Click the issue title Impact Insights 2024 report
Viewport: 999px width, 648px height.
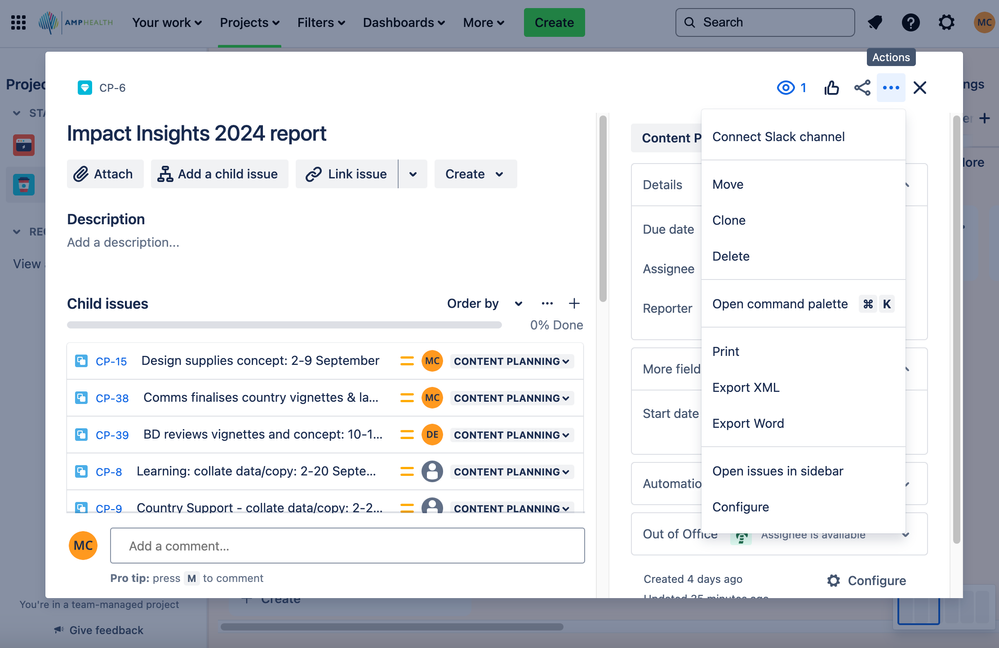coord(196,133)
